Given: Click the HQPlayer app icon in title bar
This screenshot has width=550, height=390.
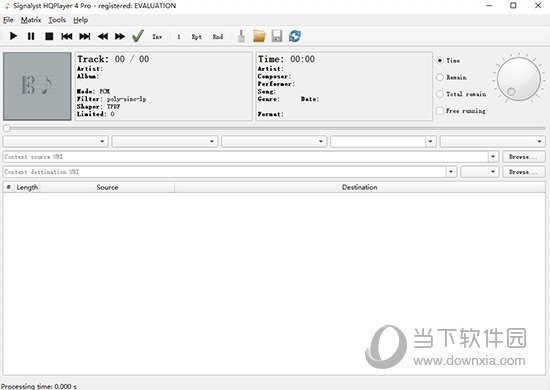Looking at the screenshot, I should click(7, 6).
